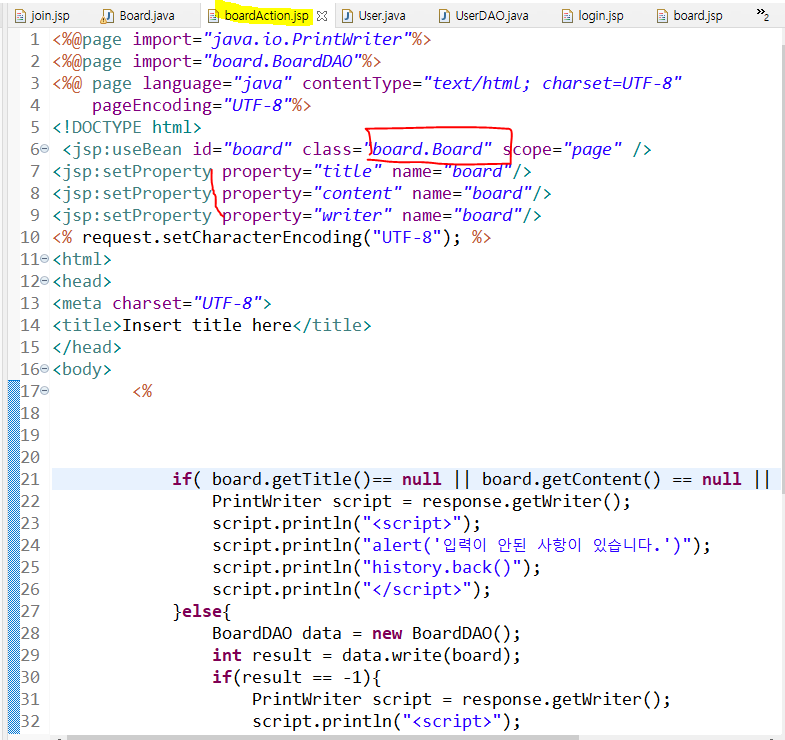
Task: Click "board.BoardDAO" import on line 2
Action: [282, 61]
